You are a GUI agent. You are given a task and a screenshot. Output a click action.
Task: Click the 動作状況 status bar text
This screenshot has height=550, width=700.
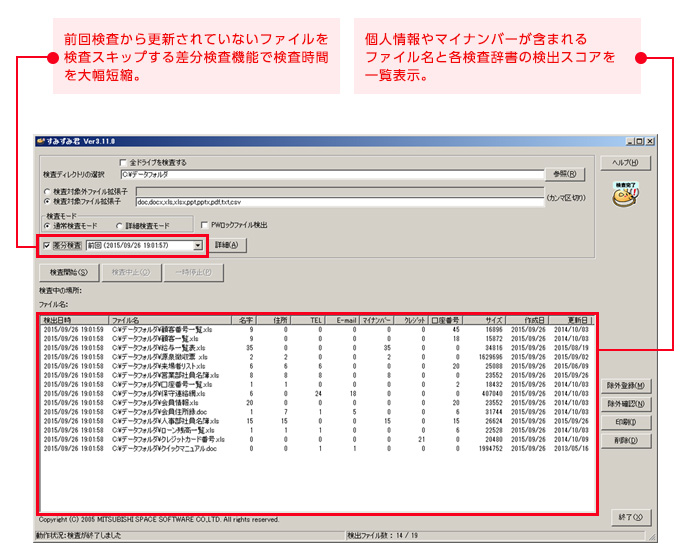point(79,535)
